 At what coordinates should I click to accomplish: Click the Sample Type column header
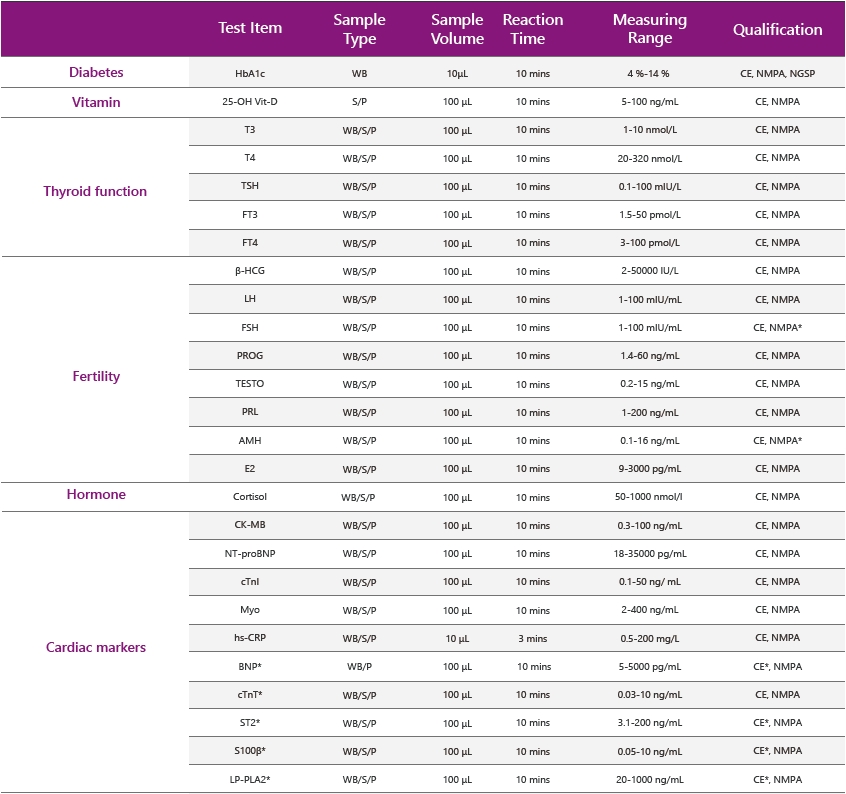[359, 29]
